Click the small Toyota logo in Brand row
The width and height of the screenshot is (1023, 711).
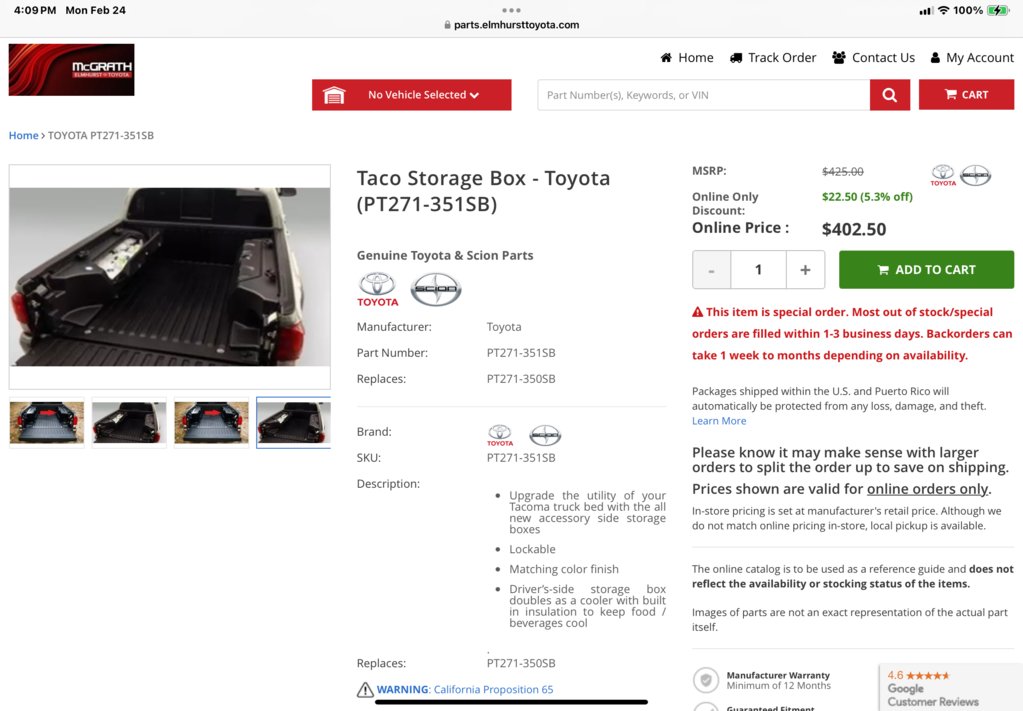coord(500,435)
